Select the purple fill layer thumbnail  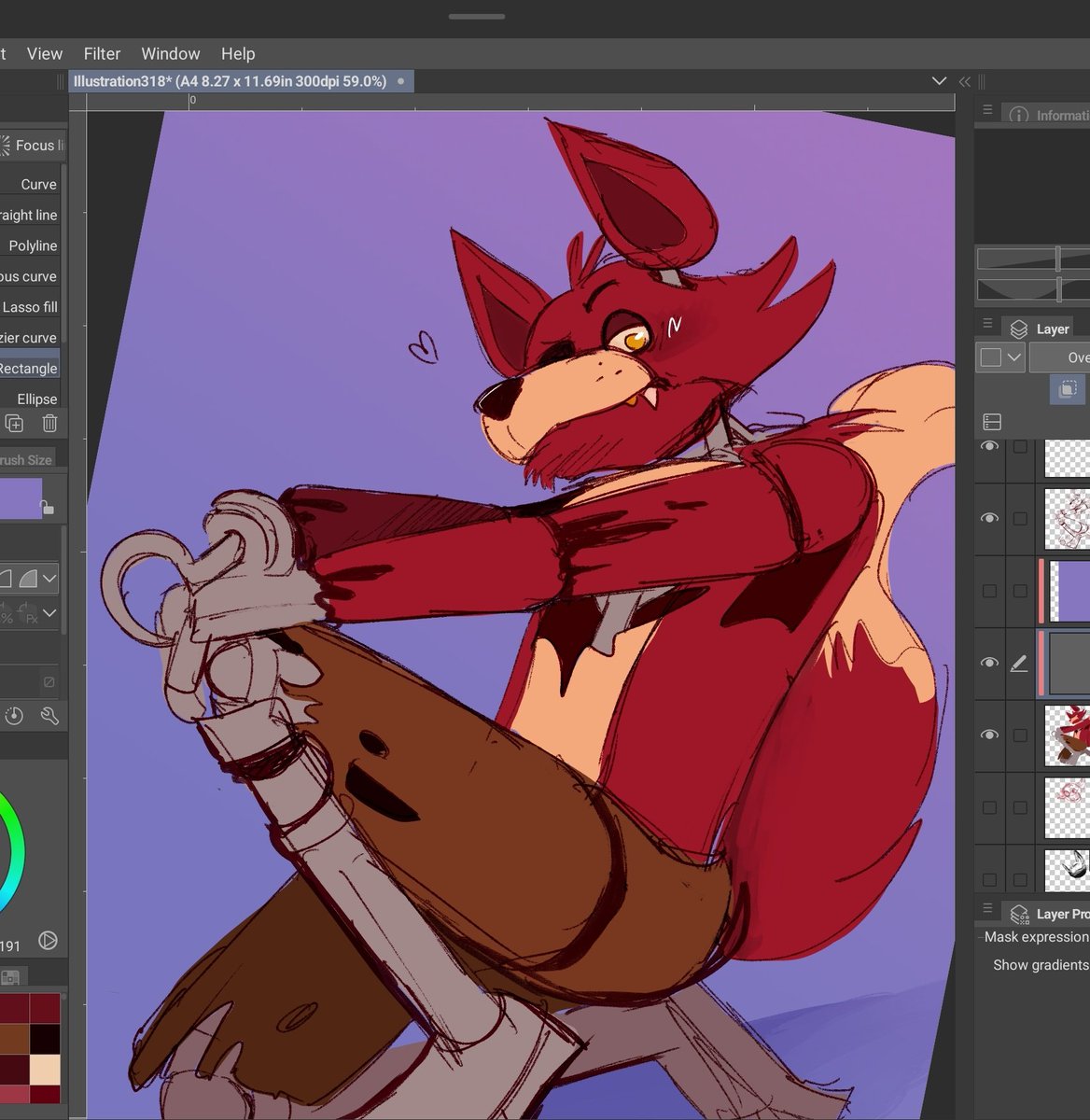pyautogui.click(x=1069, y=591)
